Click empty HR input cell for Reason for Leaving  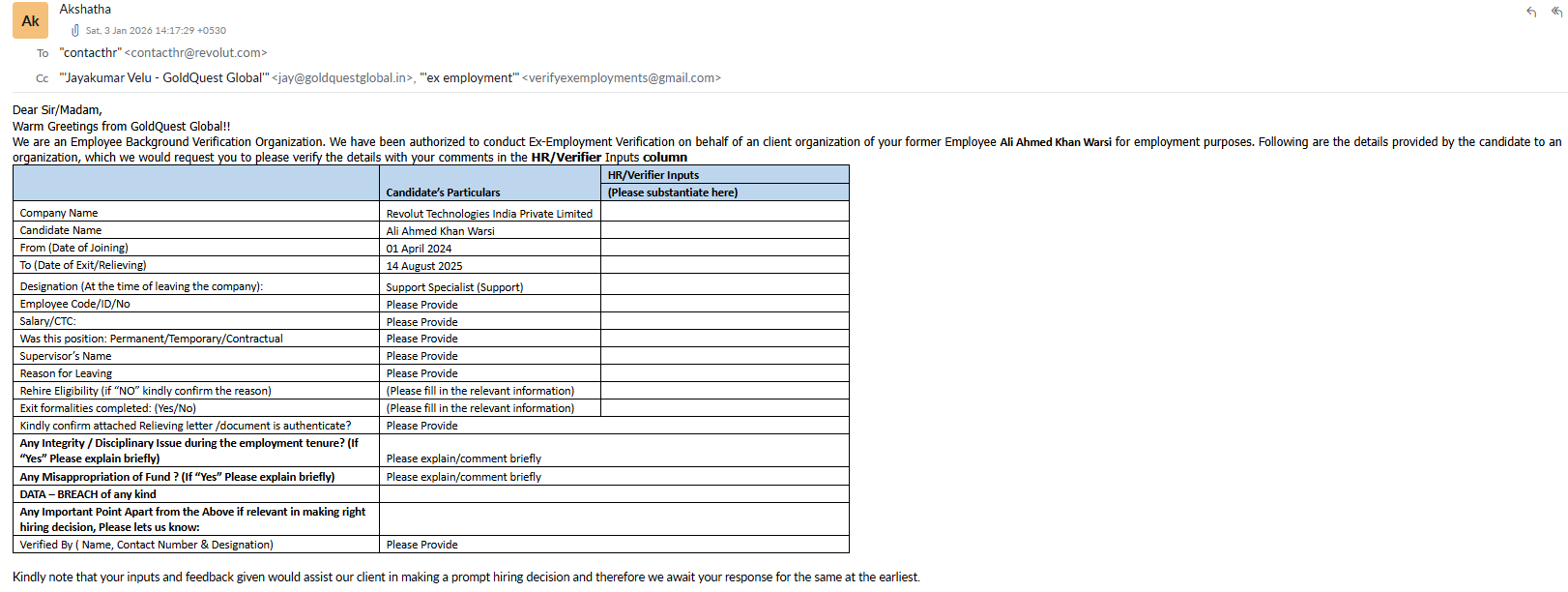pos(725,372)
